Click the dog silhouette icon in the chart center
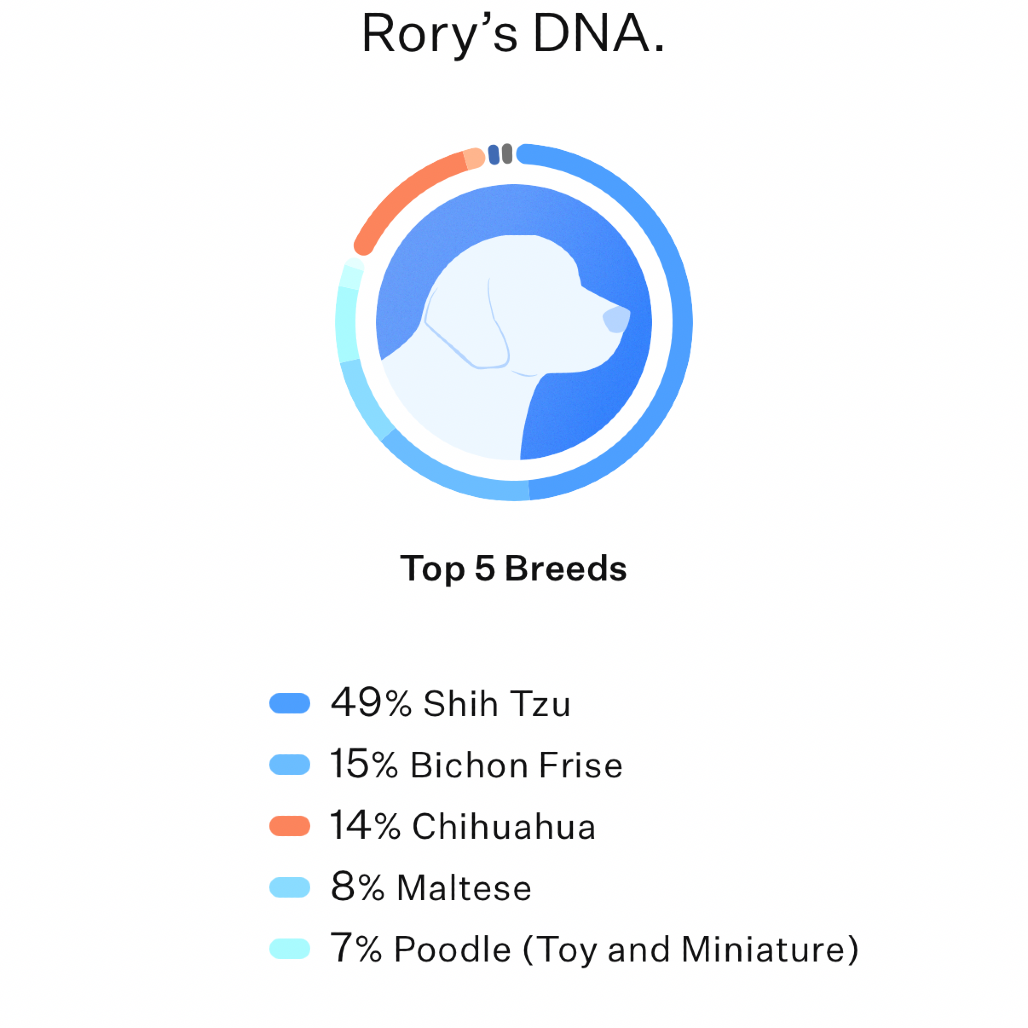The width and height of the screenshot is (1028, 1028). (x=514, y=322)
